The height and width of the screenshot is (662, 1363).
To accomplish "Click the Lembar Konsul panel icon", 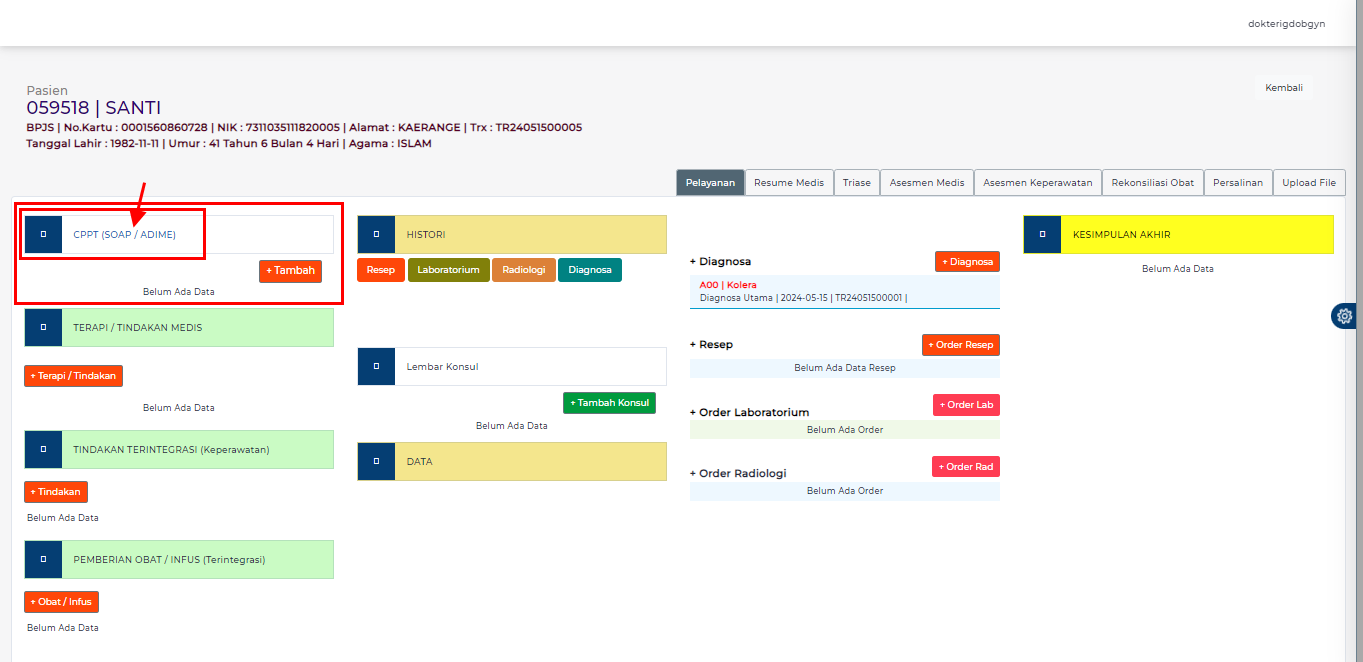I will coord(376,366).
